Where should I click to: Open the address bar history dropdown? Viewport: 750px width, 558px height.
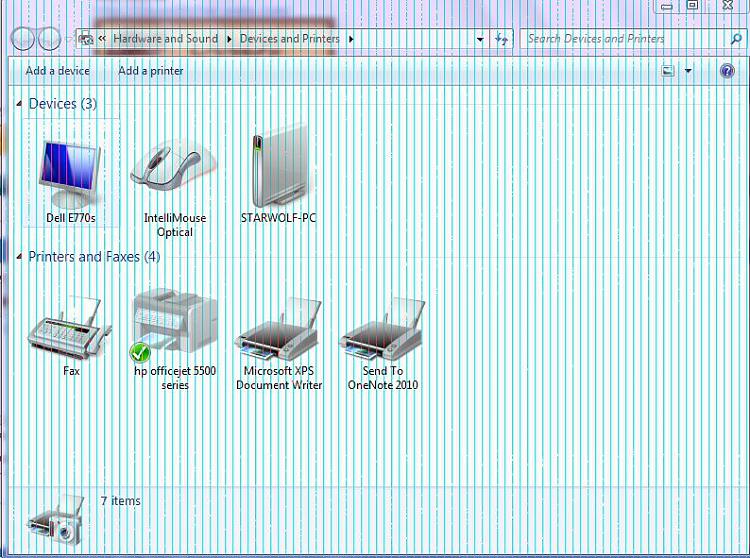point(480,39)
